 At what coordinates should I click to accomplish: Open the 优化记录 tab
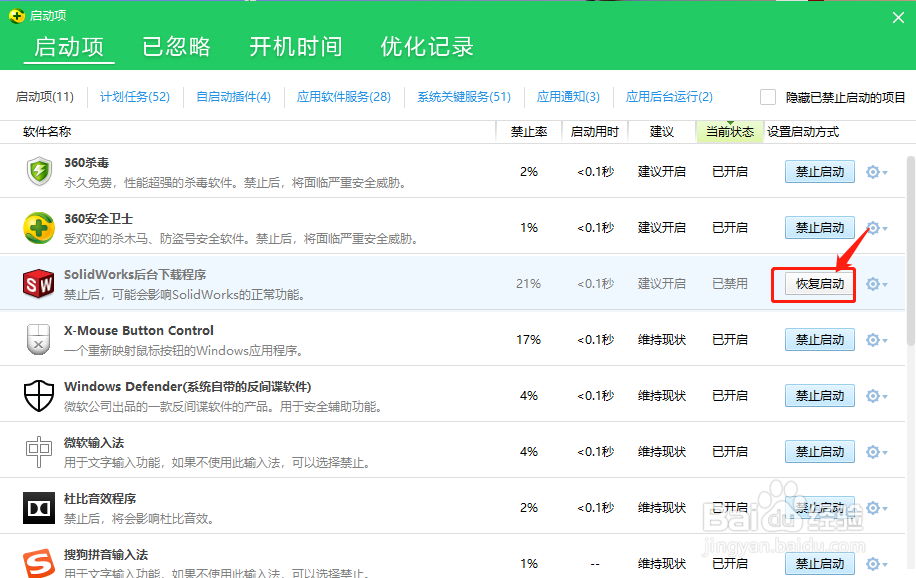pyautogui.click(x=427, y=47)
